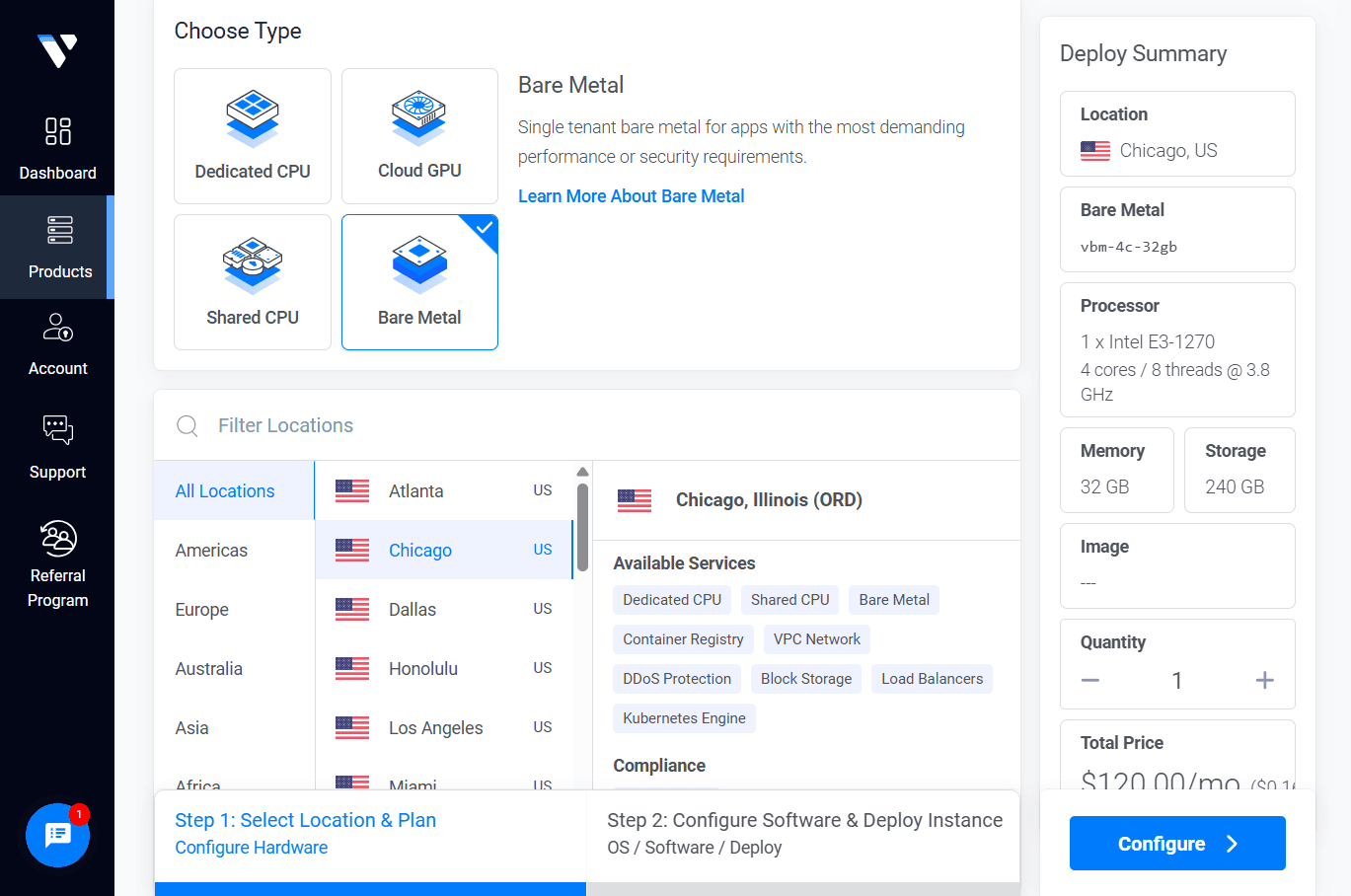Open Step 2: Configure Software & Deploy Instance

coord(804,834)
